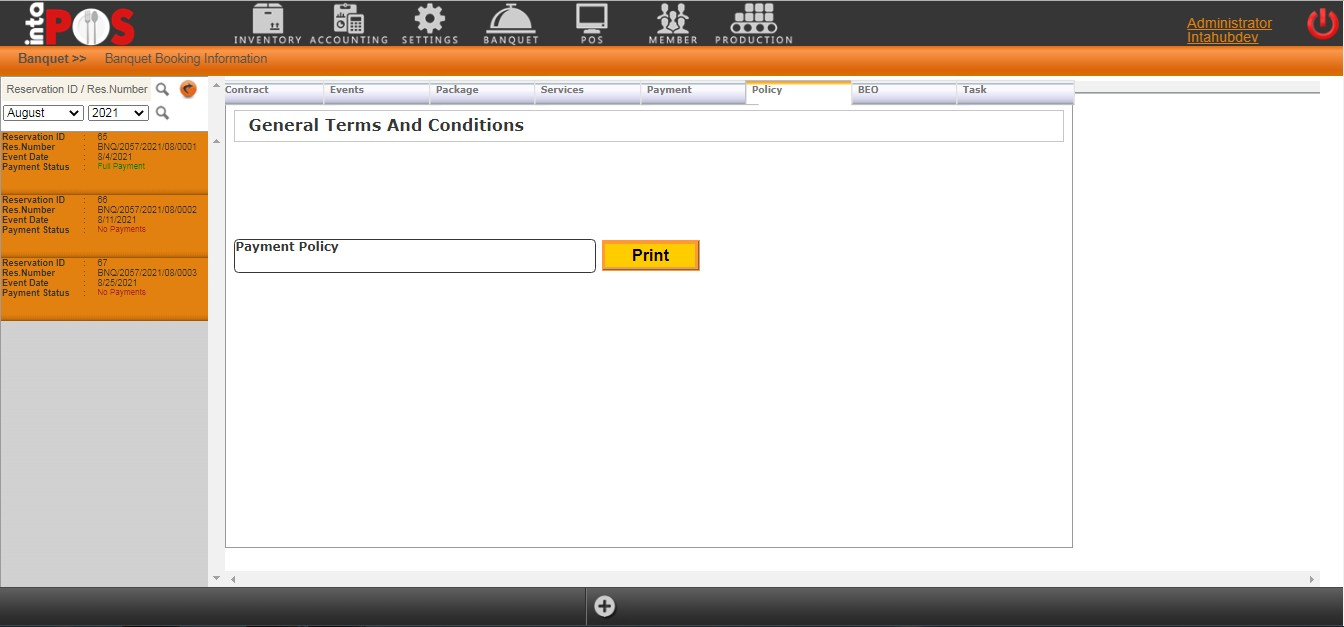Click the Administrator Intahubdev user link
Screen dimensions: 1344x627
pyautogui.click(x=1229, y=30)
